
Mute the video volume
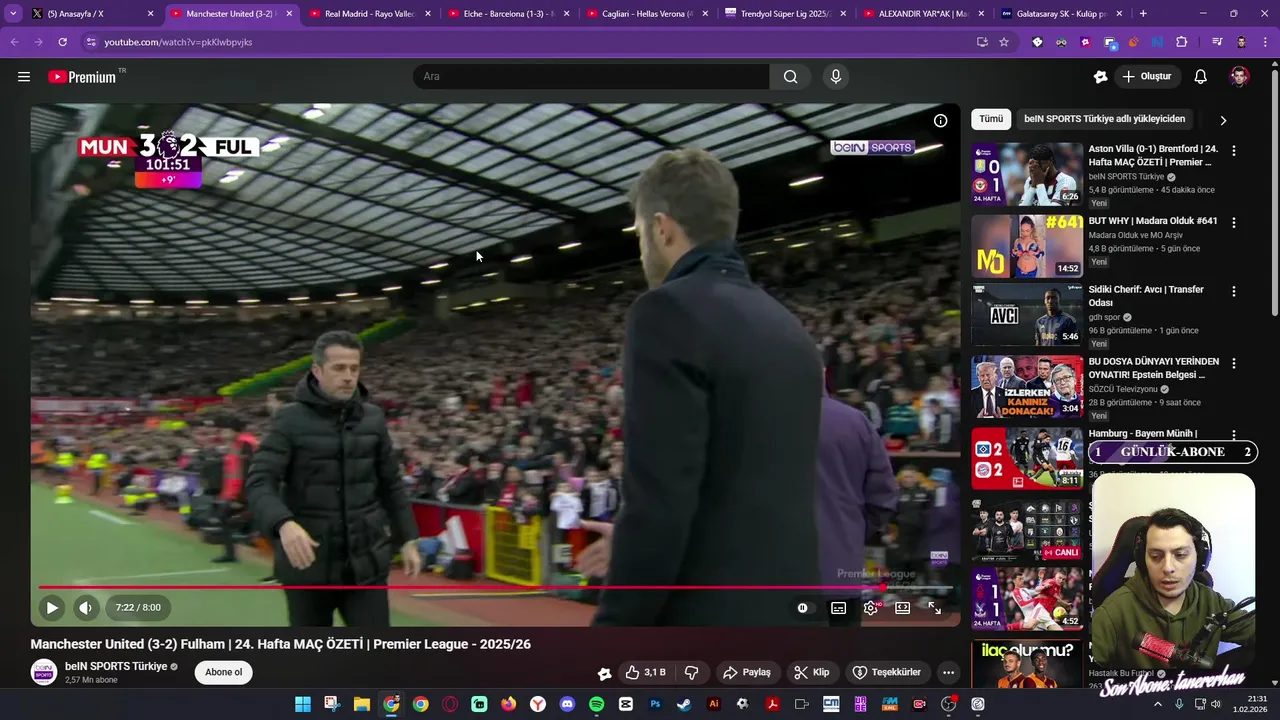85,607
